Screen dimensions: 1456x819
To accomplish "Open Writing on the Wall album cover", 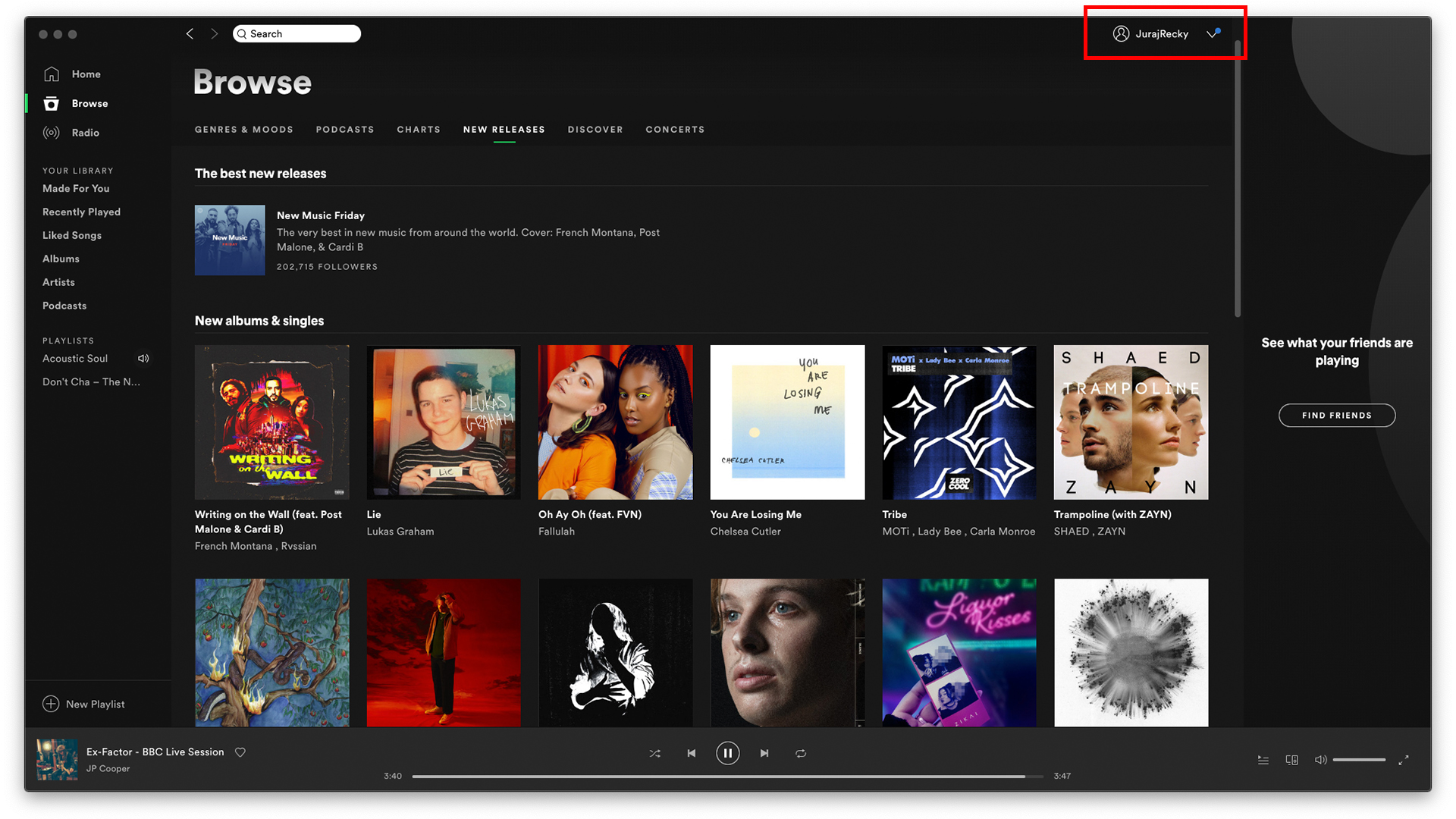I will point(272,422).
